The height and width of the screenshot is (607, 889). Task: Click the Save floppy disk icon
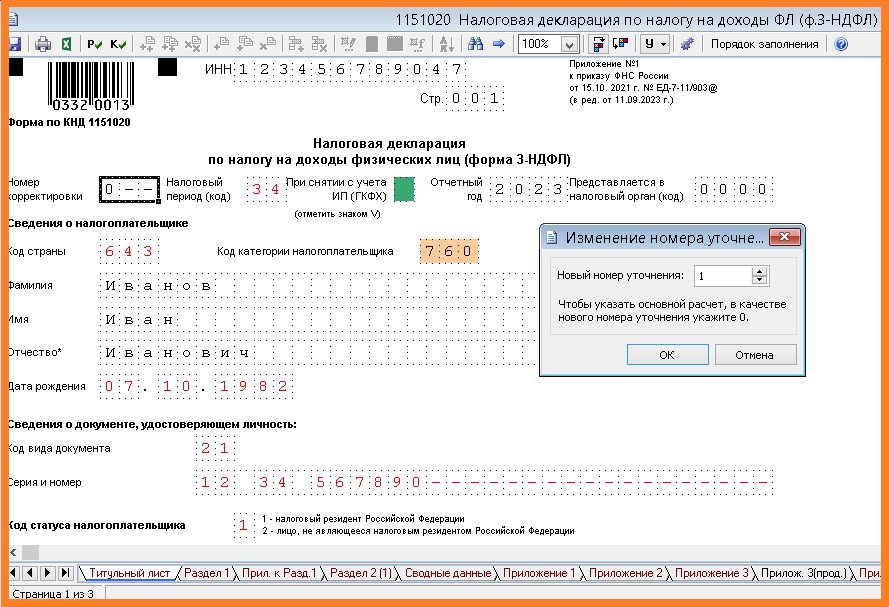(14, 44)
